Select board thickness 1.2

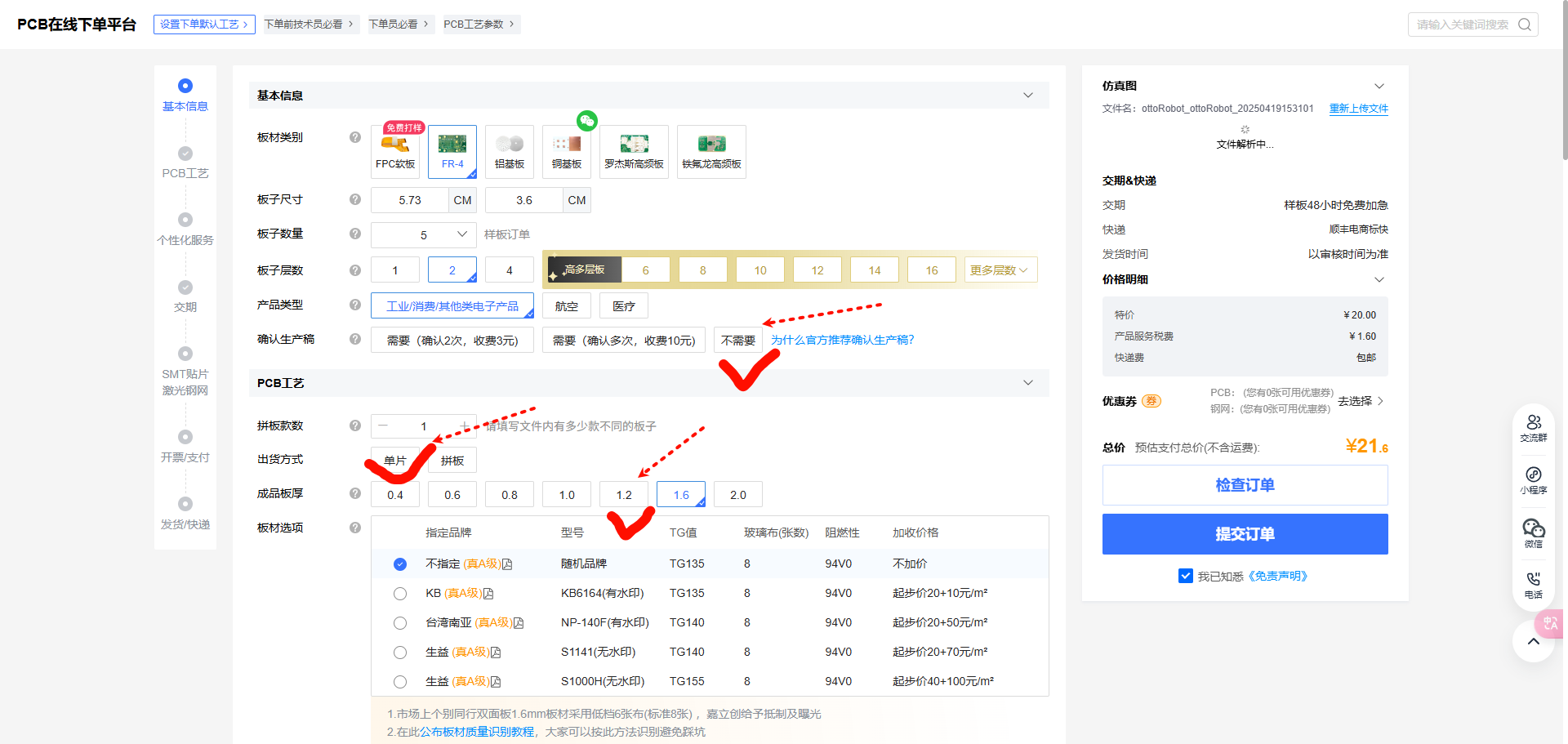(x=624, y=495)
